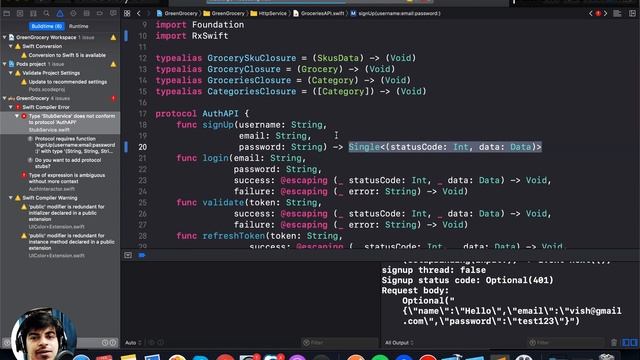Hide the debug area toggle icon
Viewport: 640px width, 360px height.
[128, 255]
